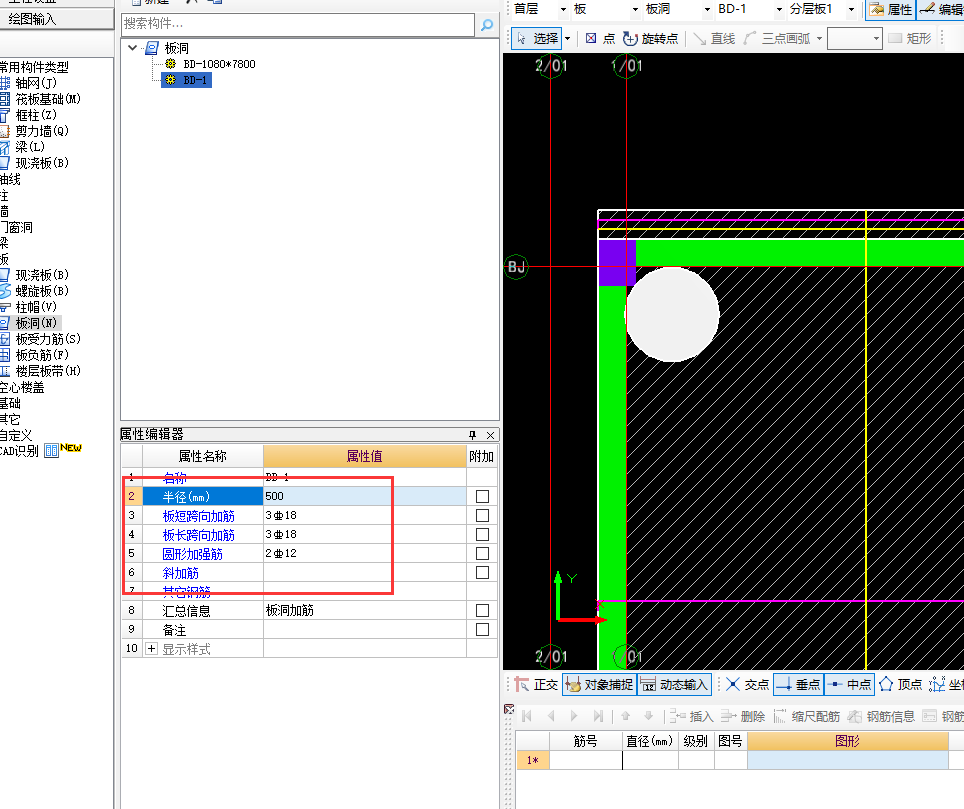Check 附加 box for 半径(mm) row
964x809 pixels.
point(483,496)
